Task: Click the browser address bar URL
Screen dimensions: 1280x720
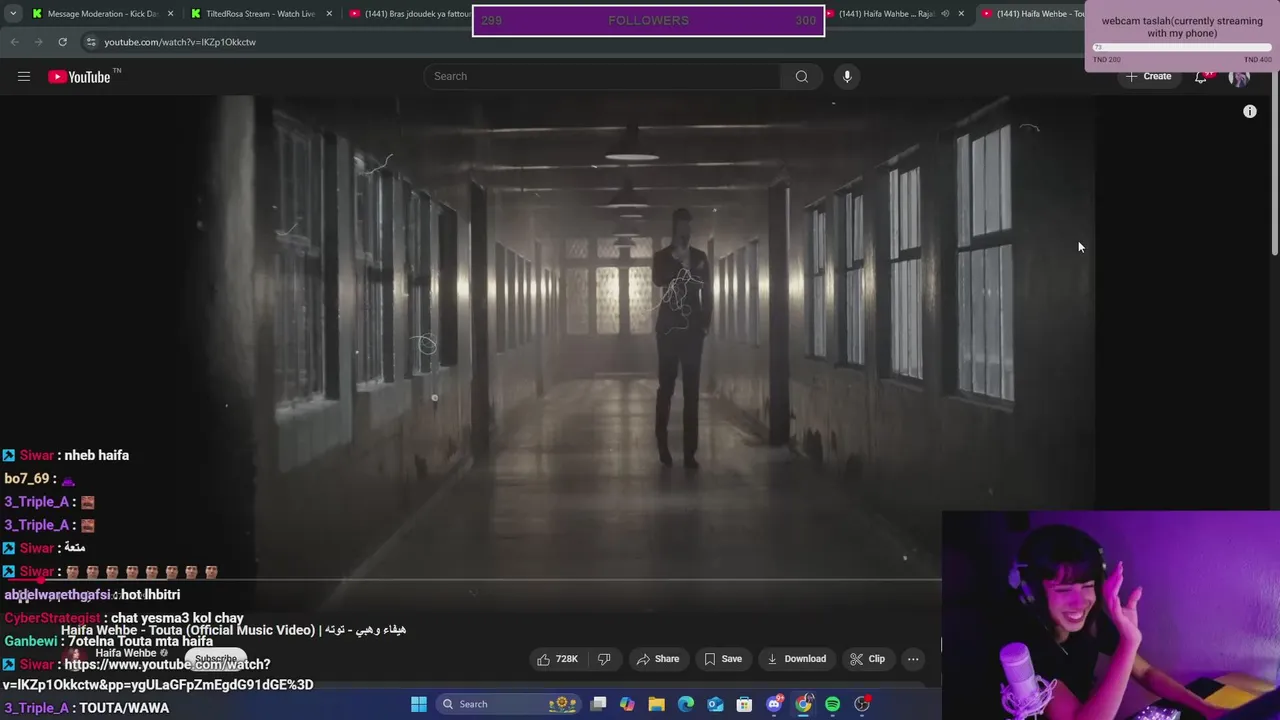Action: (180, 42)
